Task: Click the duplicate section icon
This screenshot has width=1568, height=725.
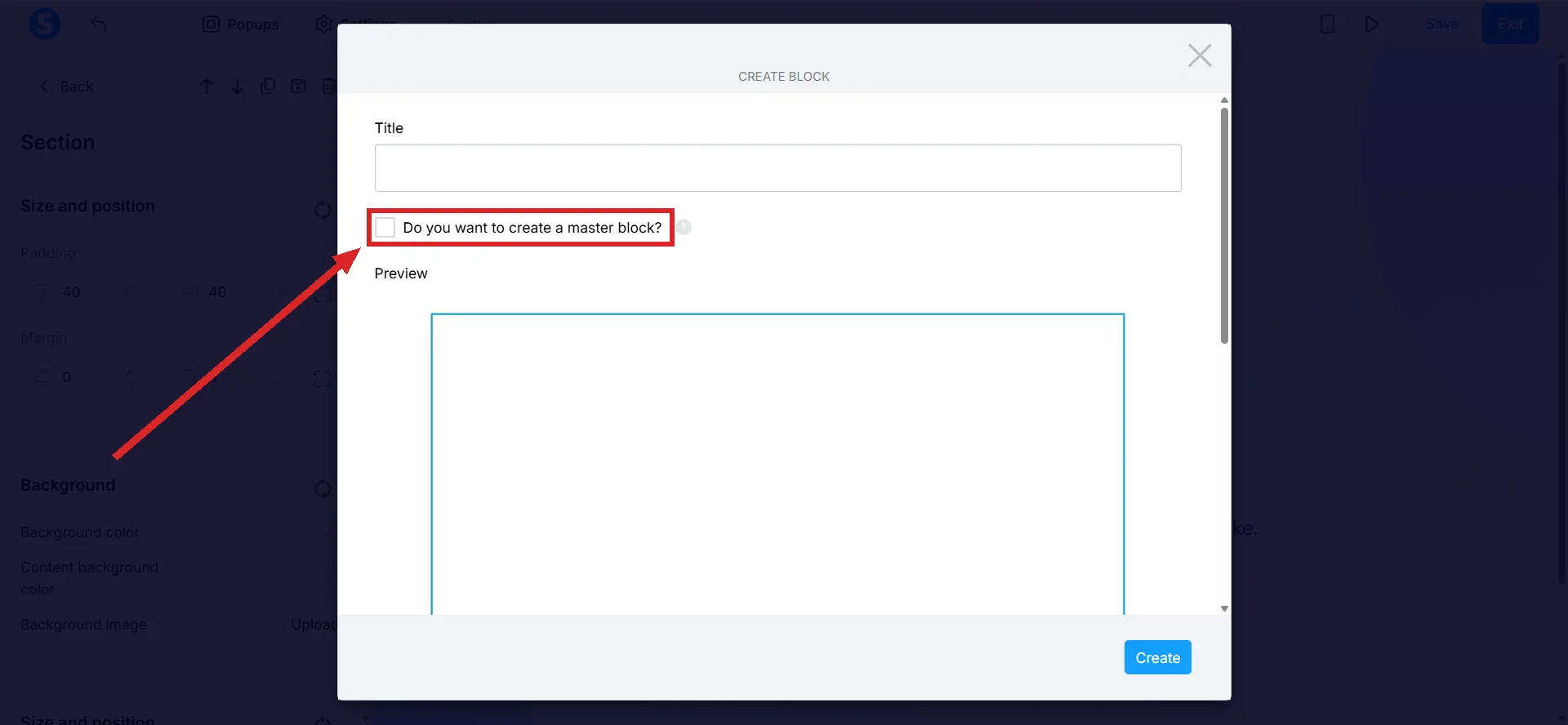Action: point(268,87)
